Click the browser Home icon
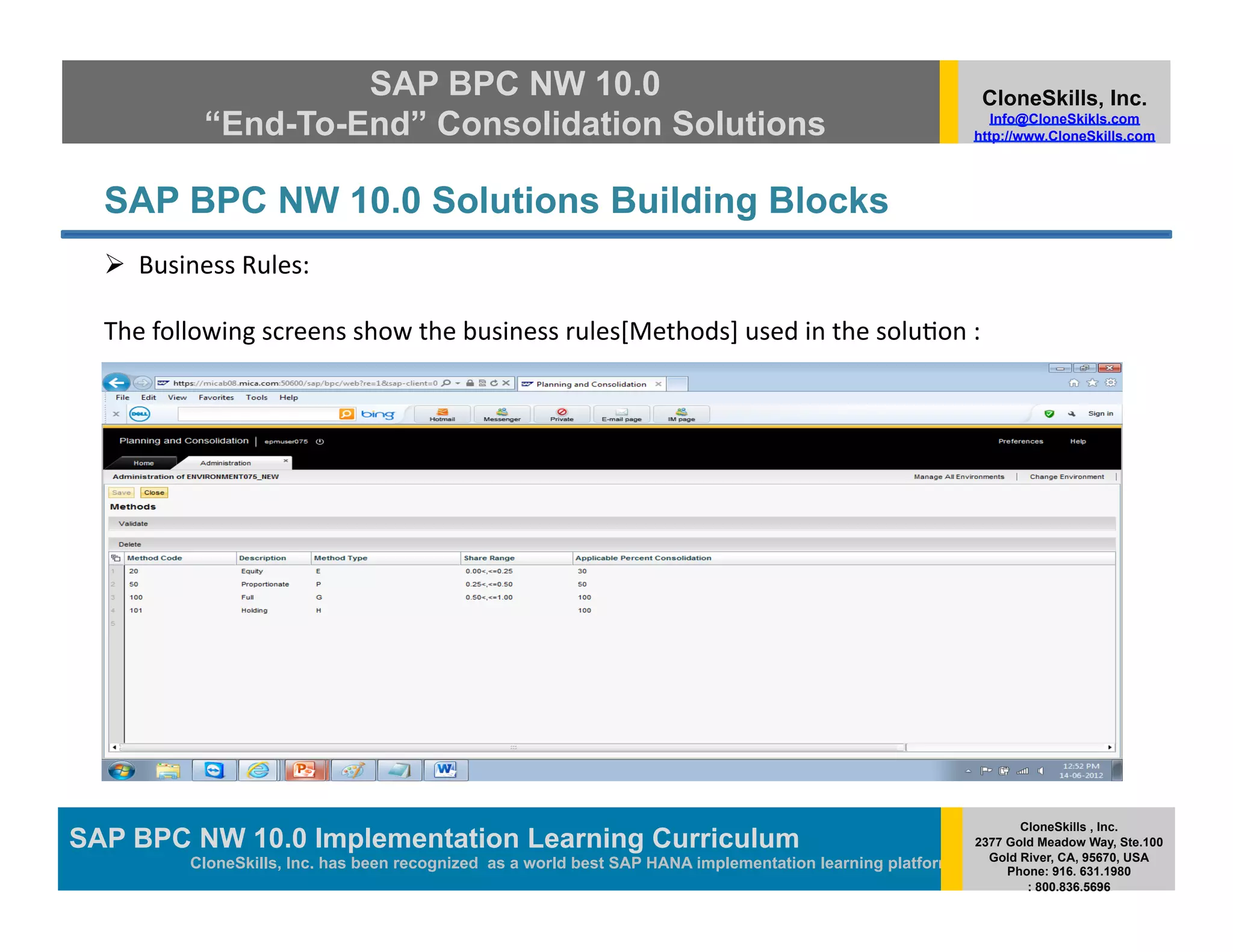 [1073, 383]
